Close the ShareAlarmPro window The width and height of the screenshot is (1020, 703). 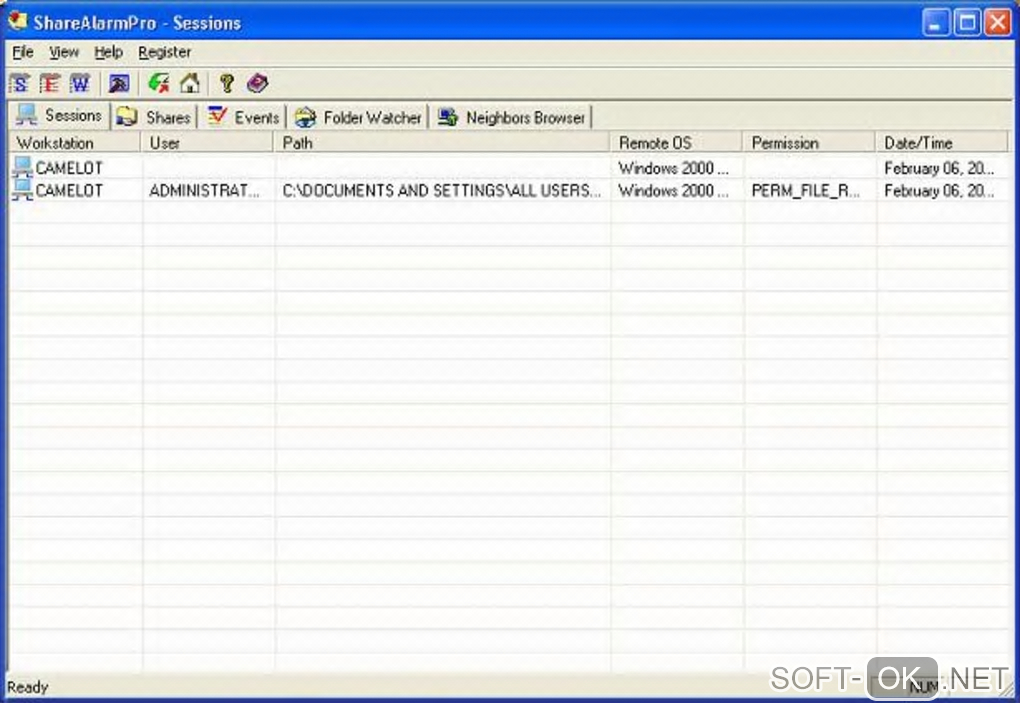point(997,23)
